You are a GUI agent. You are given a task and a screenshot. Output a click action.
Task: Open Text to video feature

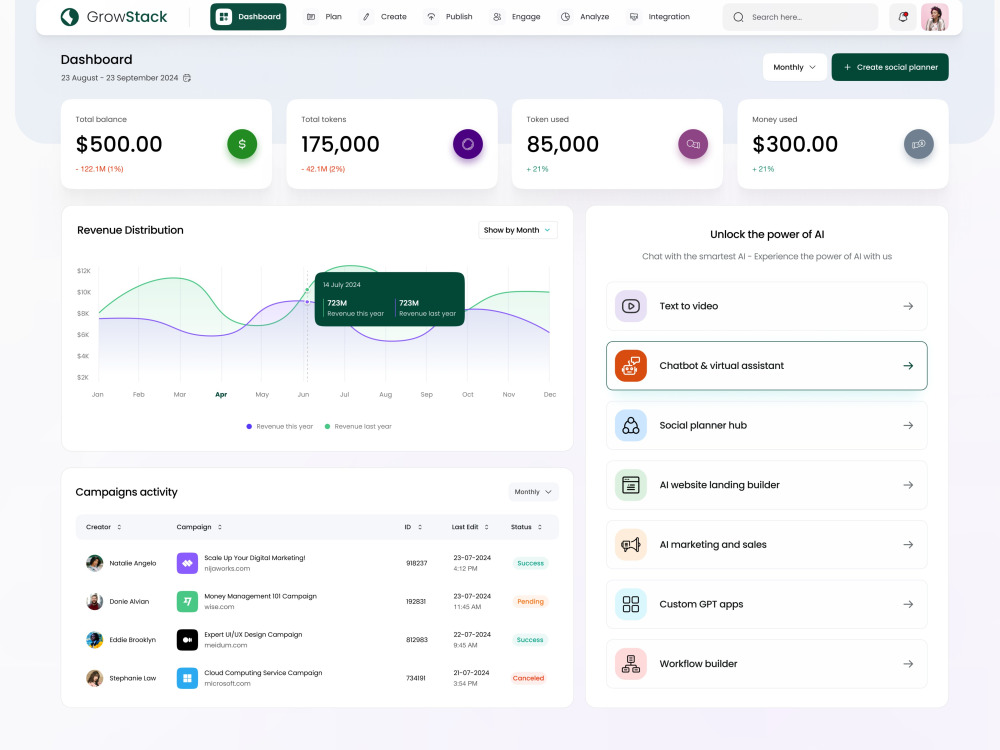[767, 306]
